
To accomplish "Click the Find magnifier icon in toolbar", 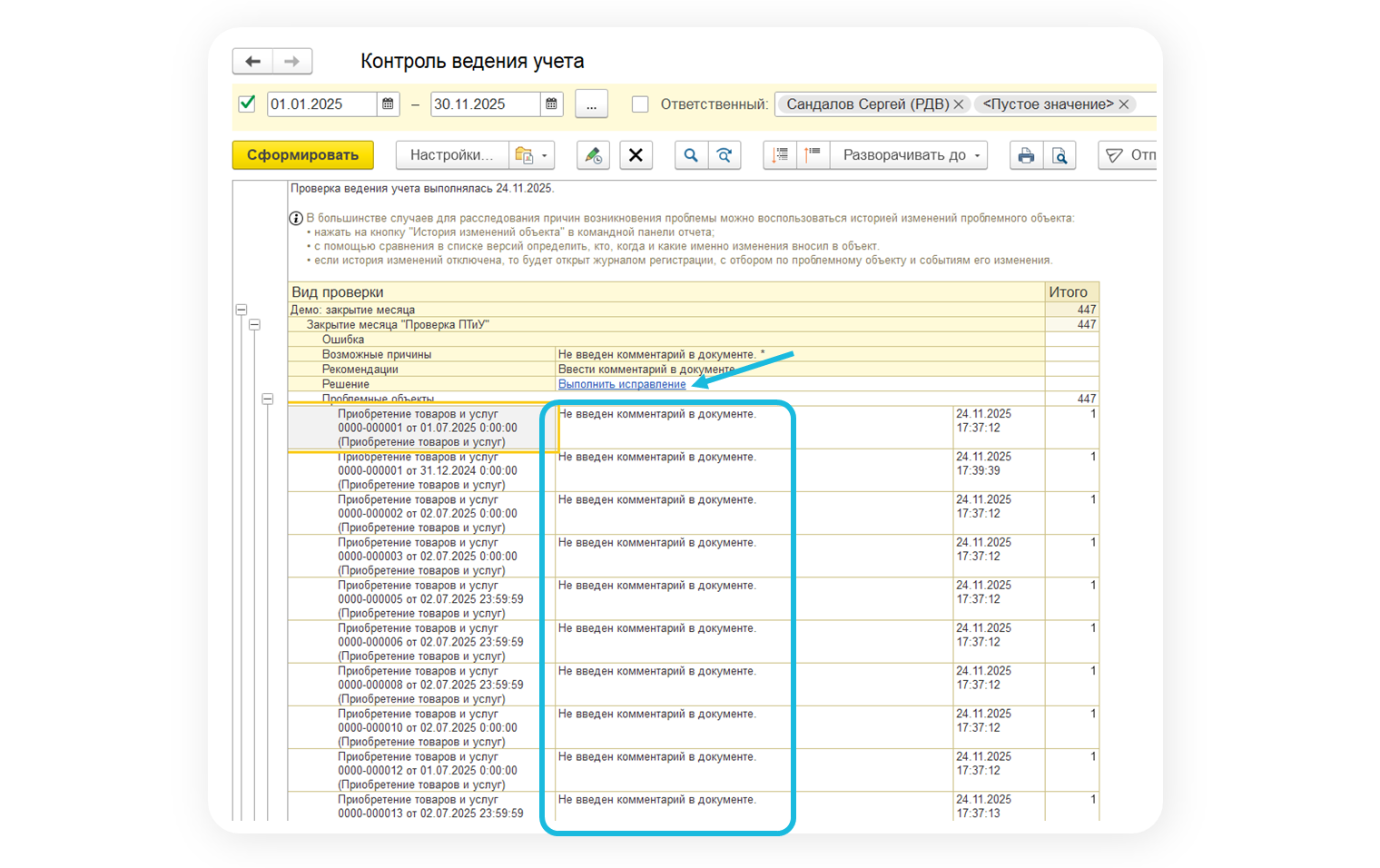I will click(x=691, y=155).
